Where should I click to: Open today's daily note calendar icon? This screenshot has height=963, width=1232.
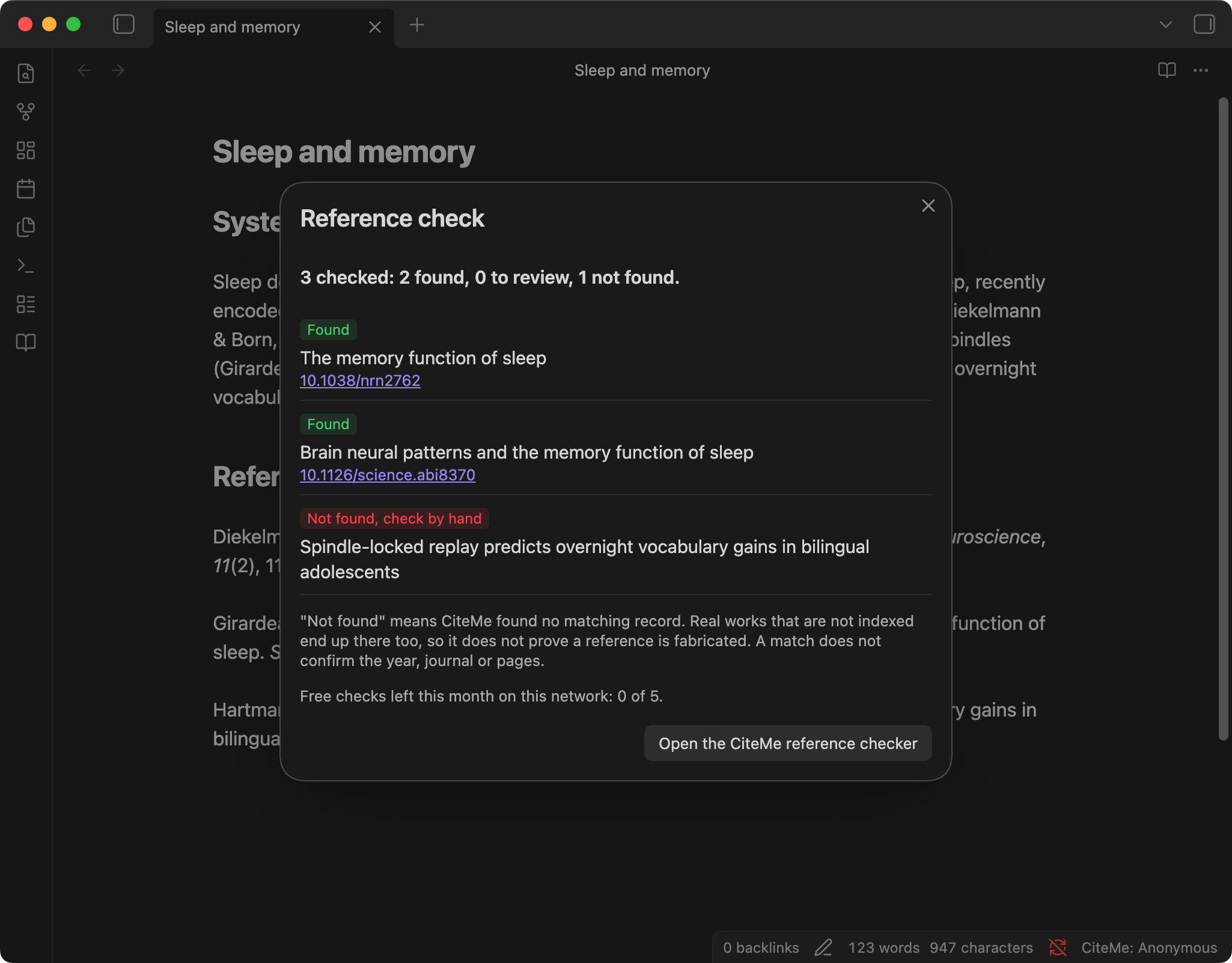[x=26, y=189]
